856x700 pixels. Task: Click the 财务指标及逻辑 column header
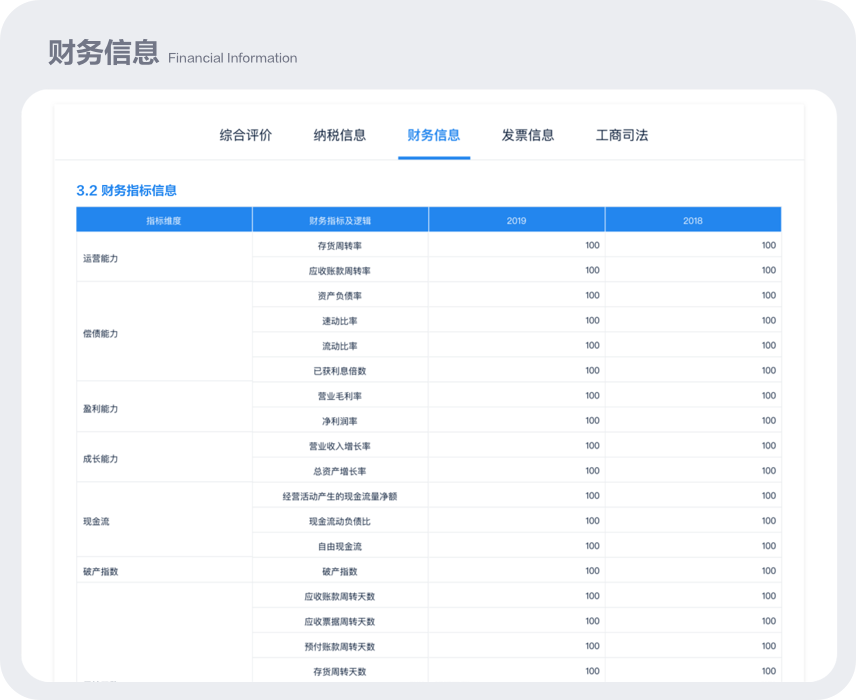[x=340, y=220]
